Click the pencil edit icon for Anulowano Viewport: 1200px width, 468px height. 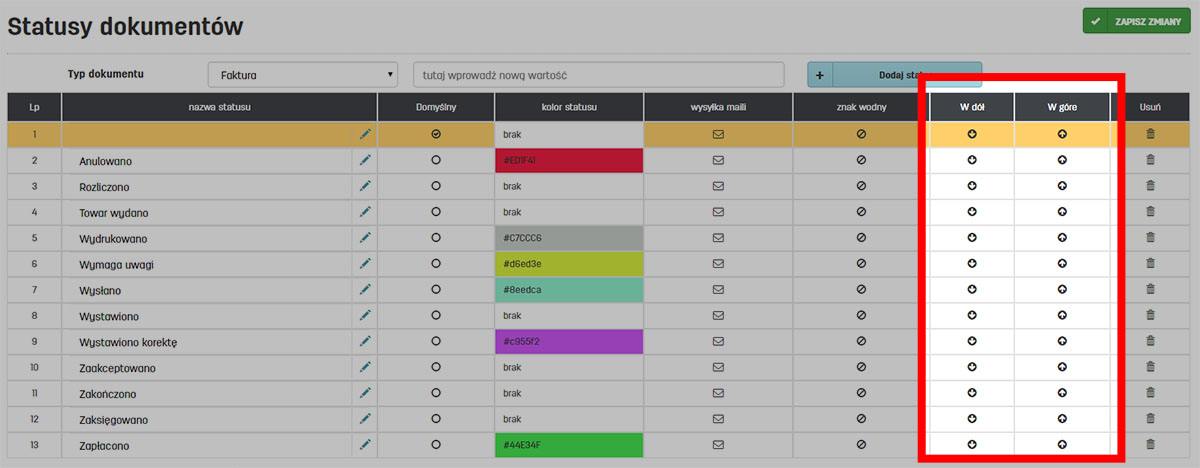pos(365,160)
